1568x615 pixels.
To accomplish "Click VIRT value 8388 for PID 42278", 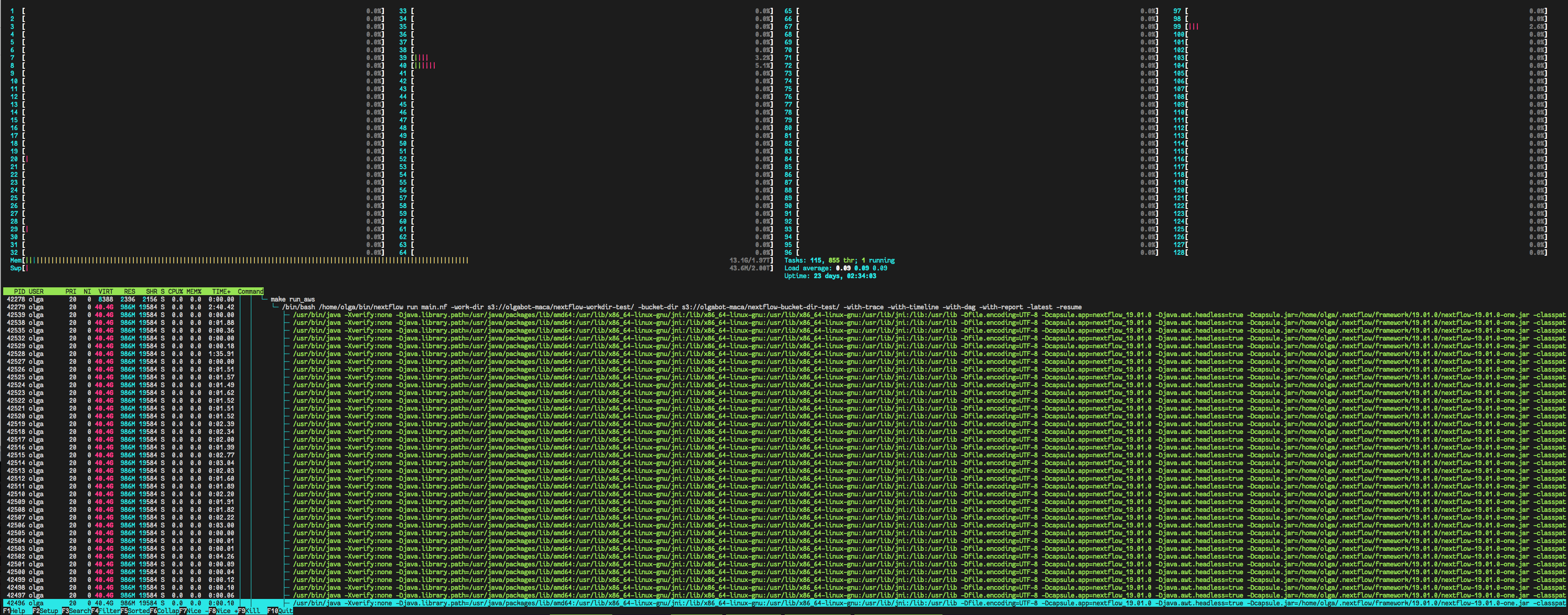I will [105, 299].
